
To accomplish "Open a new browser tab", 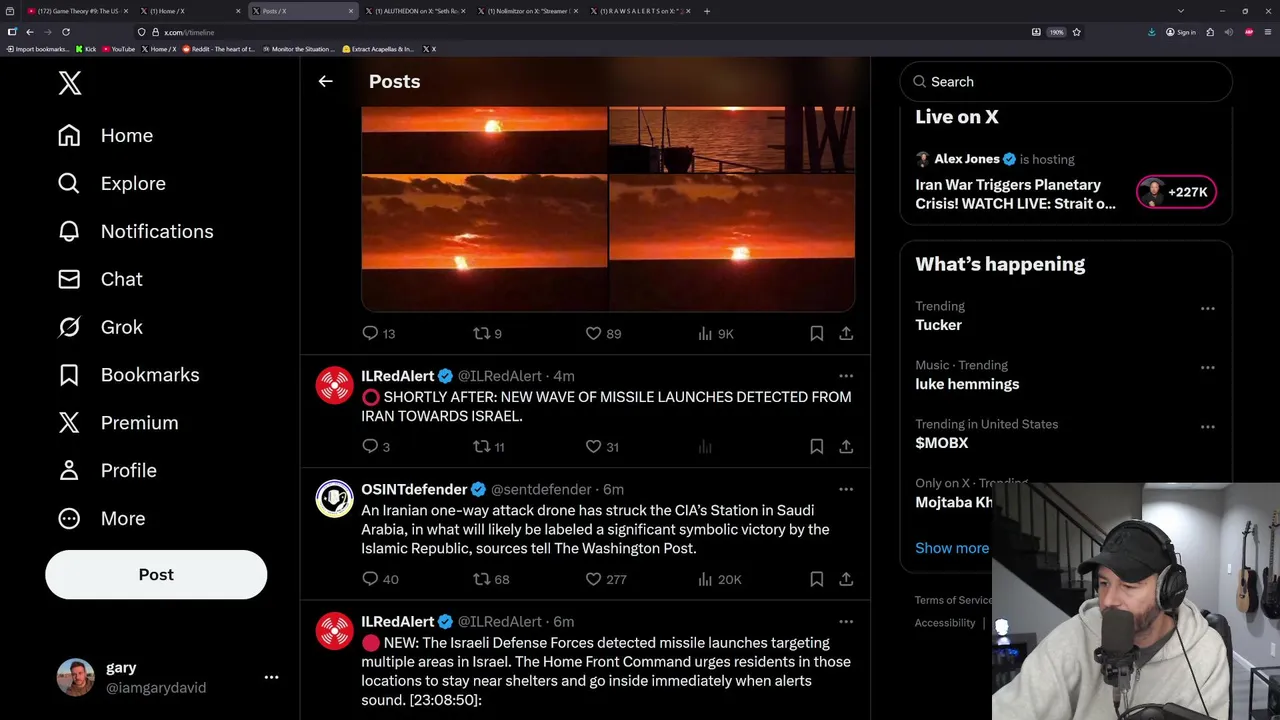I will tap(707, 11).
